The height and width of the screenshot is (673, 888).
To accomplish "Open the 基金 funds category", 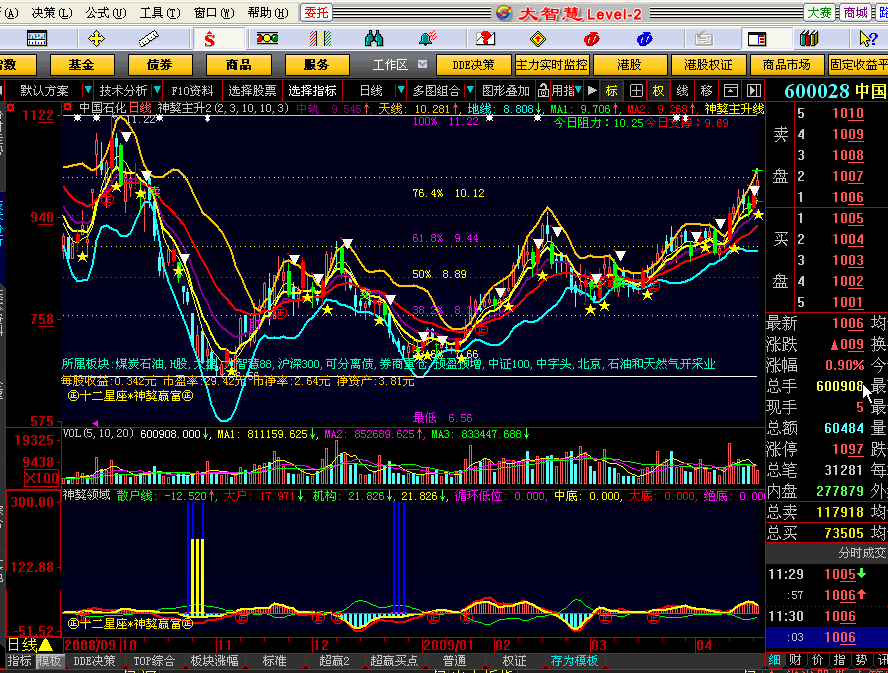I will (82, 65).
